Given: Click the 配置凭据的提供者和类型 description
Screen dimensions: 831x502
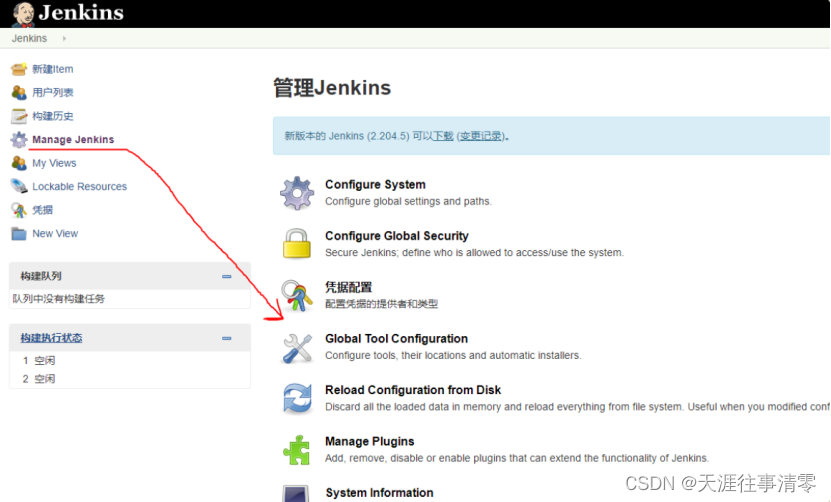Looking at the screenshot, I should click(382, 304).
